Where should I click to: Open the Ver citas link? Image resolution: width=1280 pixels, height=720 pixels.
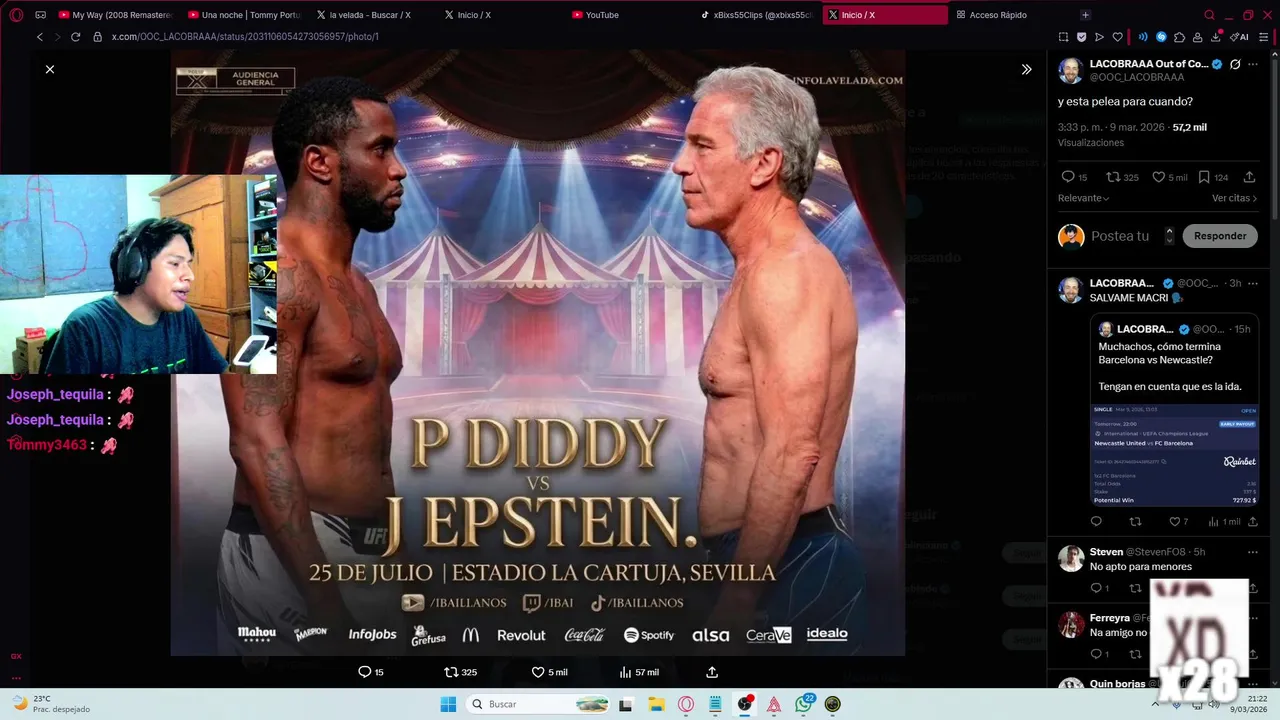coord(1234,198)
